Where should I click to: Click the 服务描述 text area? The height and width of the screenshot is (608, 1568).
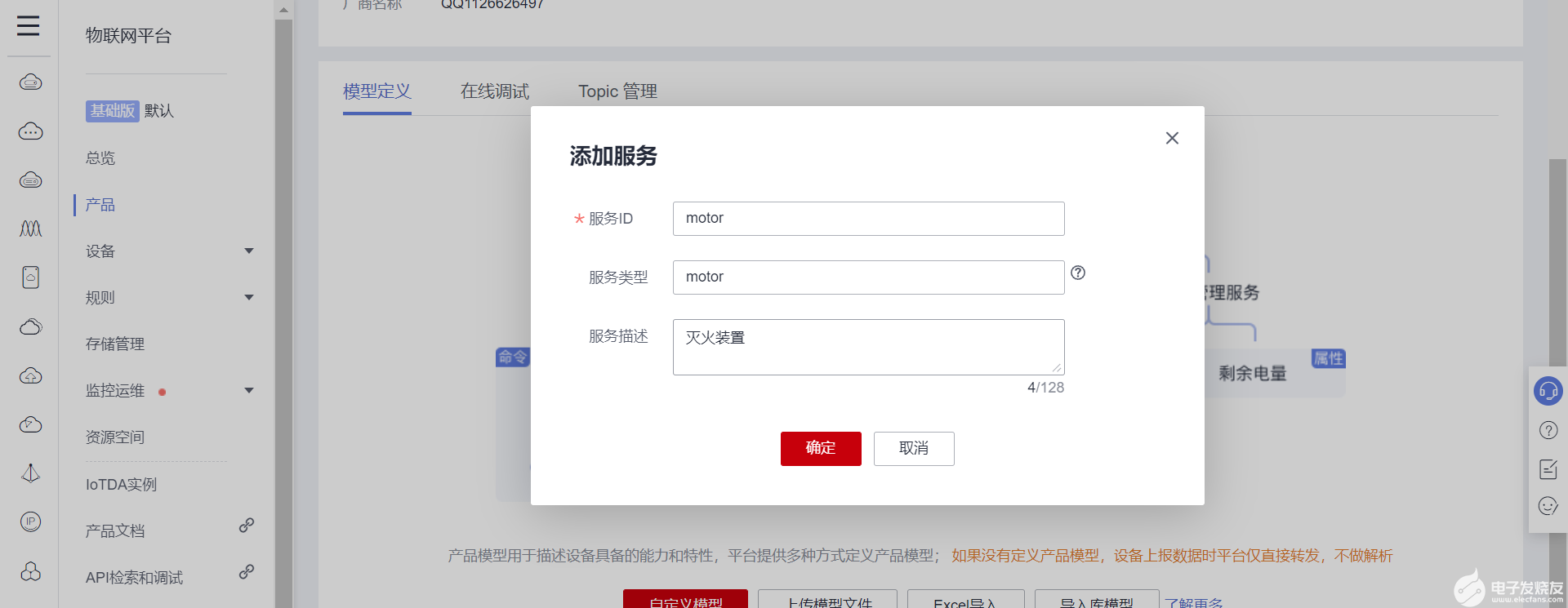point(868,347)
